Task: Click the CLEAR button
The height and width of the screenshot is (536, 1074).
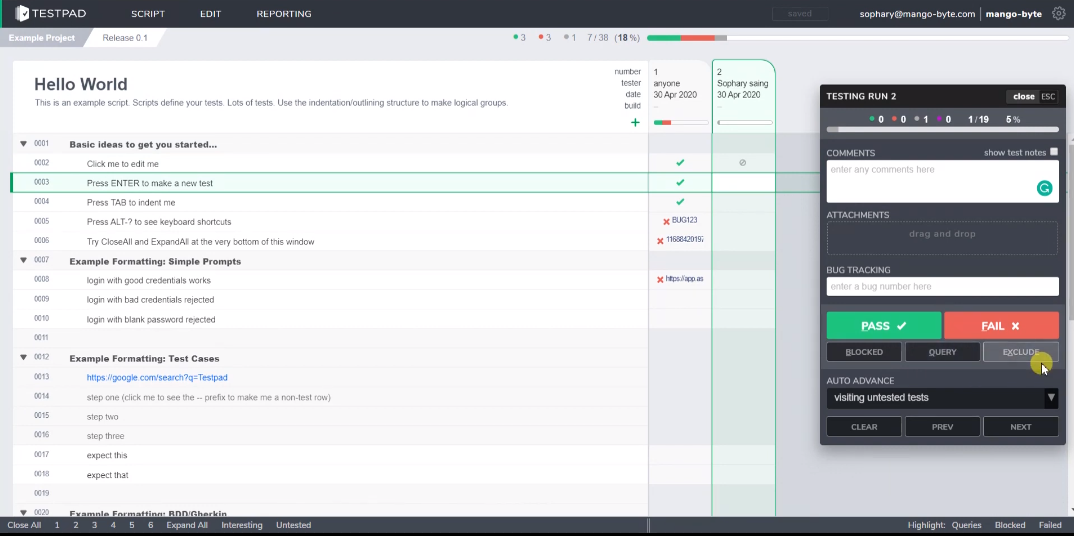Action: click(864, 426)
